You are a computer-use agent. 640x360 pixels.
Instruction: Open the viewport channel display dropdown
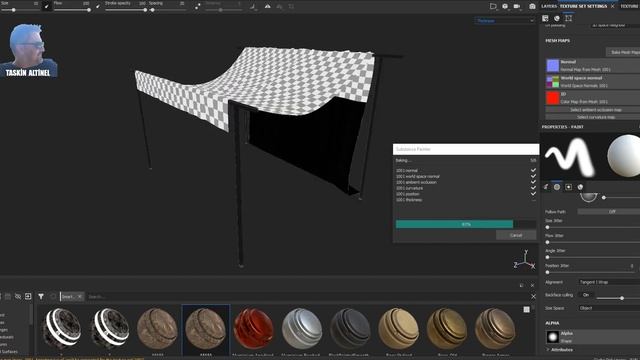pos(504,20)
